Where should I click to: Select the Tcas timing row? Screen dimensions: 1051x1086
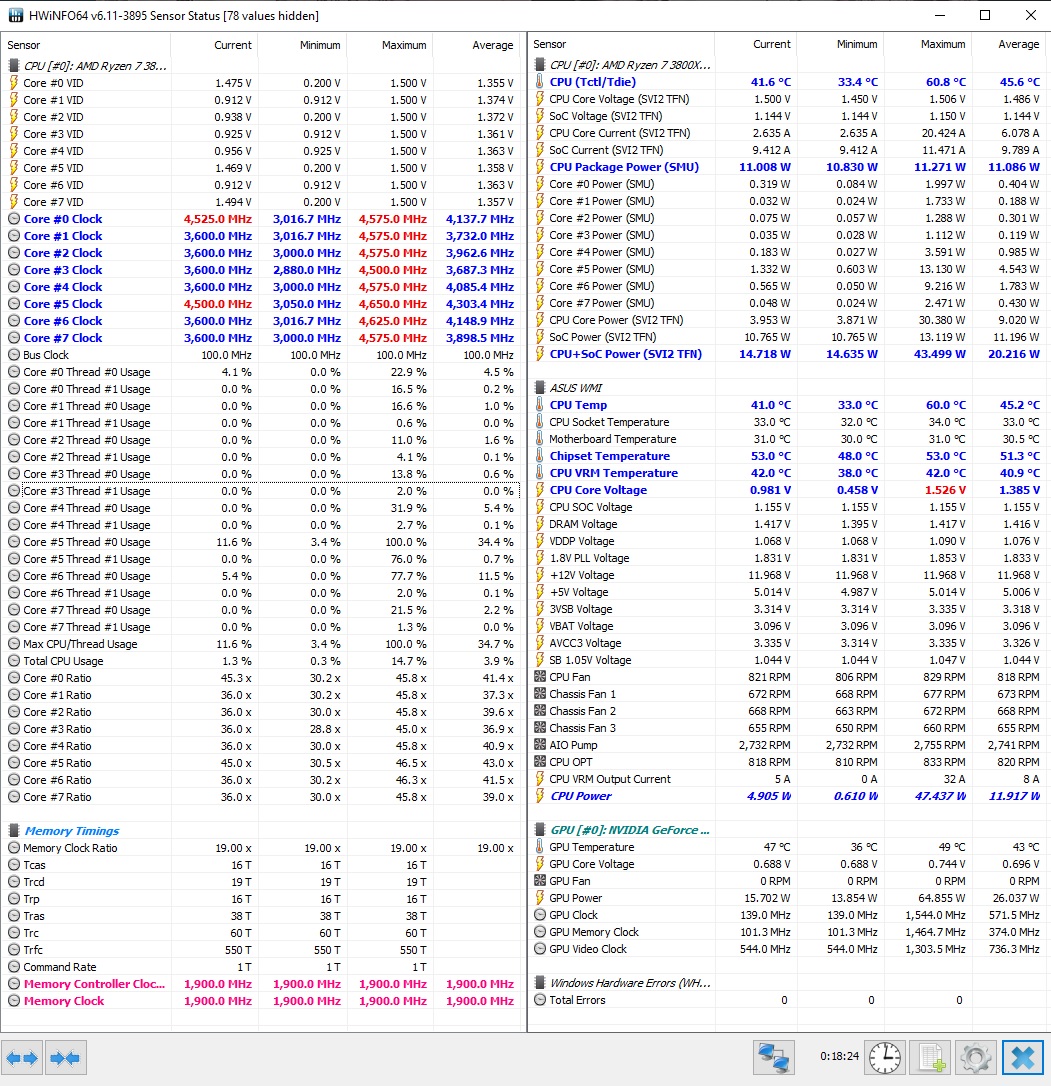pyautogui.click(x=261, y=865)
